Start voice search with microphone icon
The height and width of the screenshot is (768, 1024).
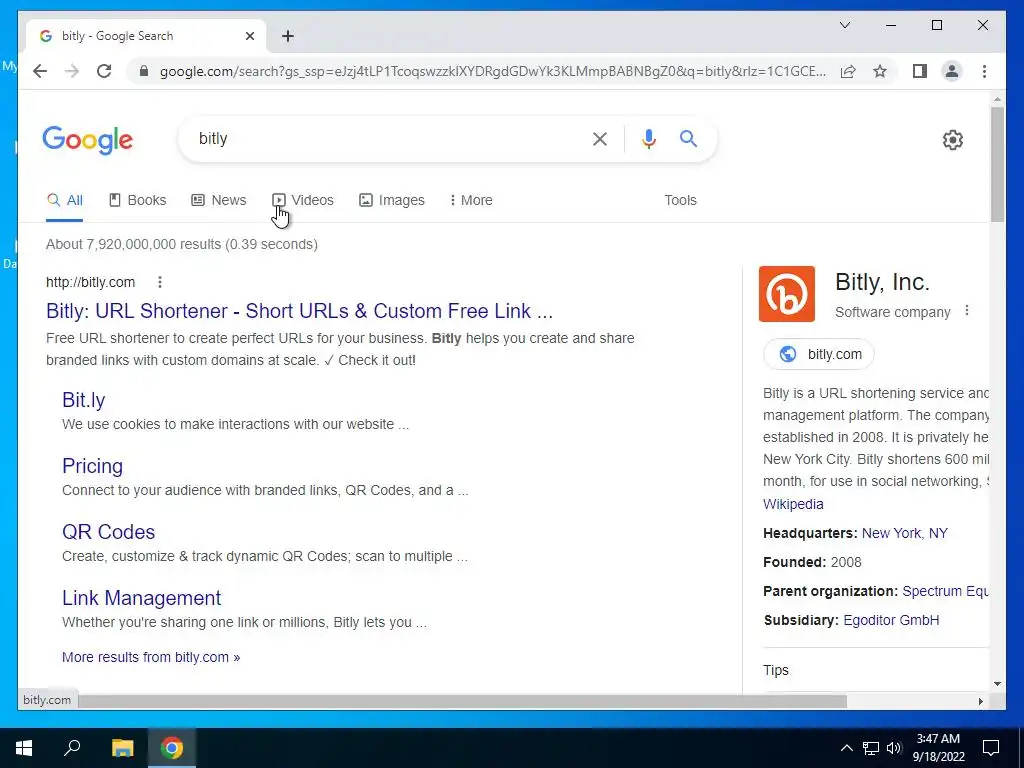coord(648,138)
